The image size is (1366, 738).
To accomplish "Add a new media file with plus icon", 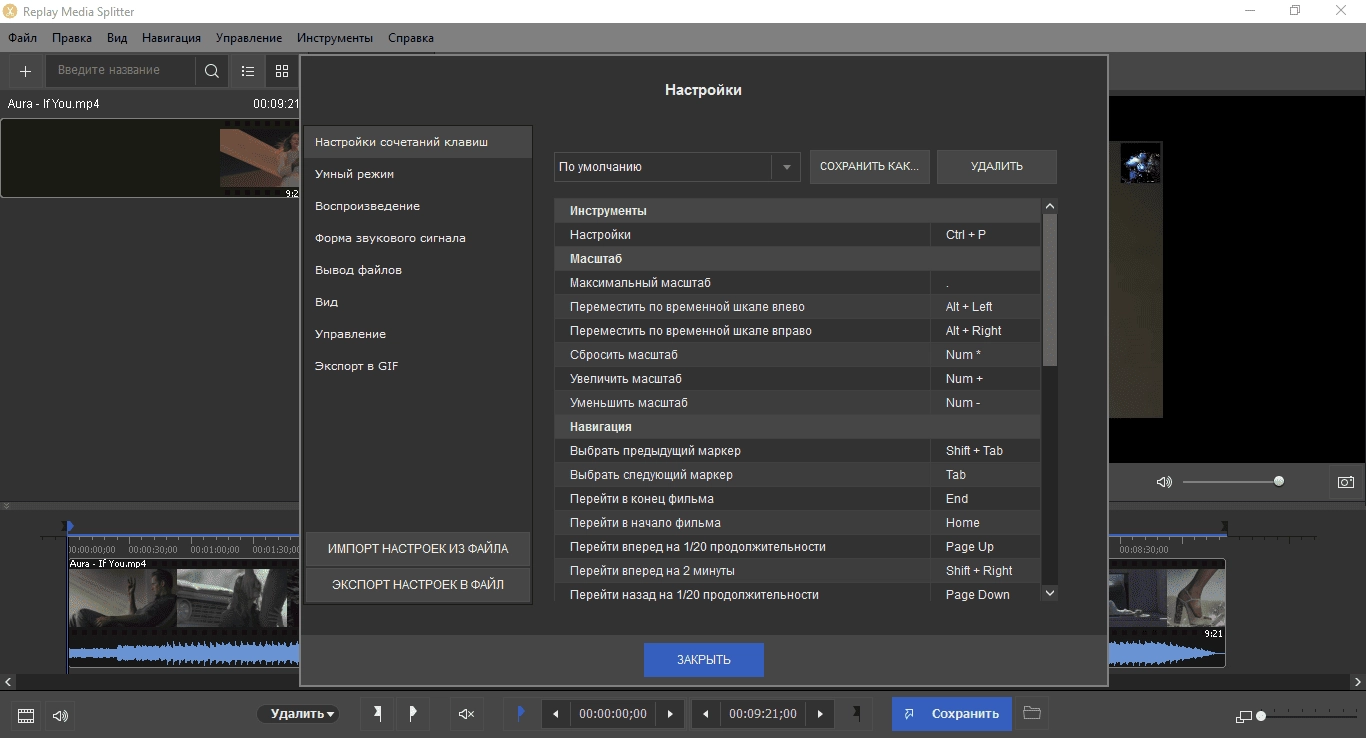I will [25, 71].
